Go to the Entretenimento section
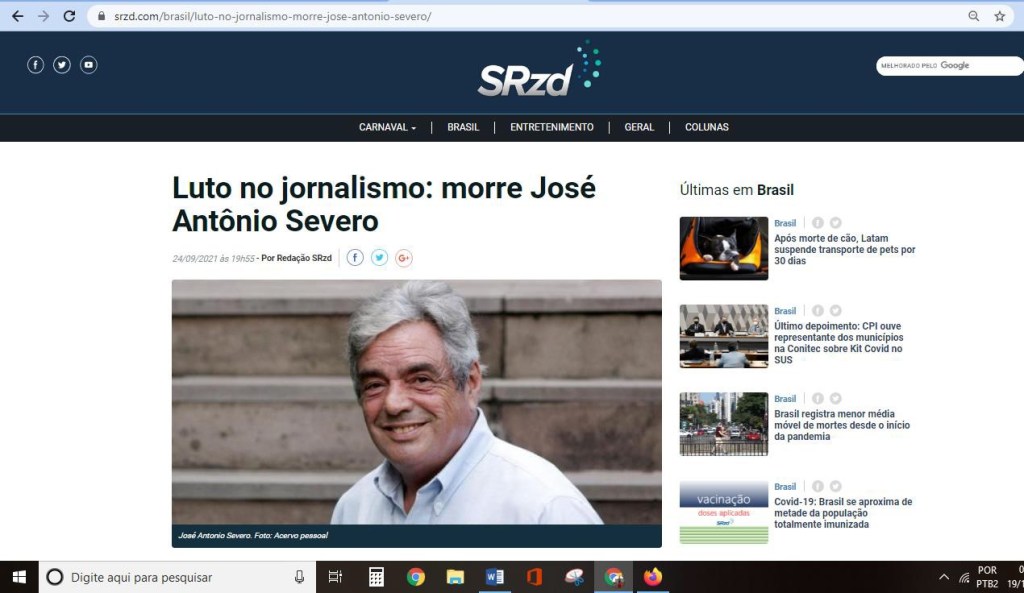The width and height of the screenshot is (1024, 593). click(x=551, y=127)
